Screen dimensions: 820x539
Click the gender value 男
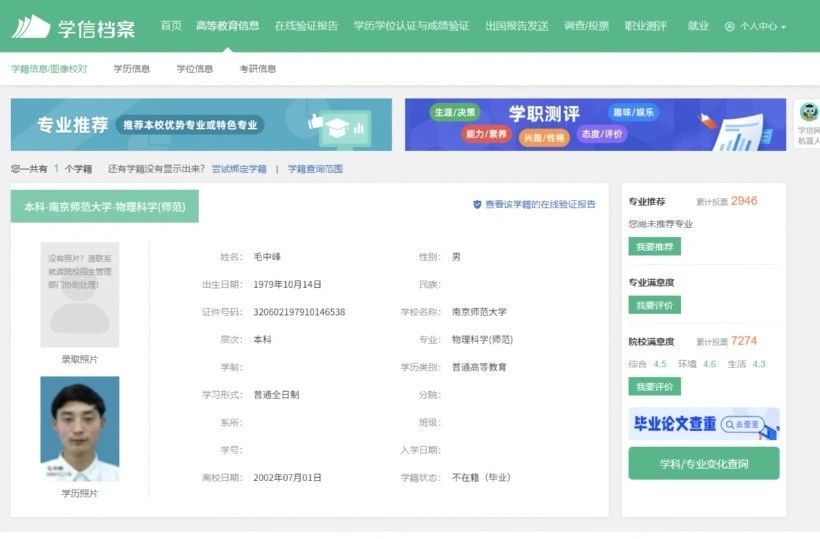456,257
